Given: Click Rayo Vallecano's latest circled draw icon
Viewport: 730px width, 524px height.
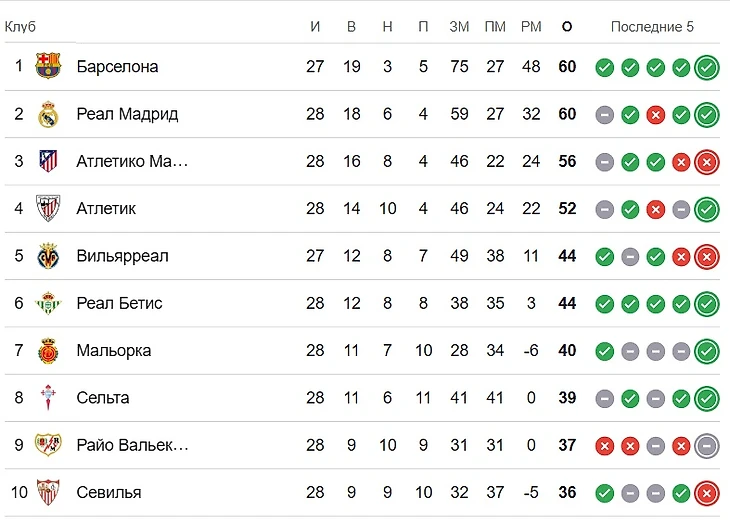Looking at the screenshot, I should (x=707, y=445).
